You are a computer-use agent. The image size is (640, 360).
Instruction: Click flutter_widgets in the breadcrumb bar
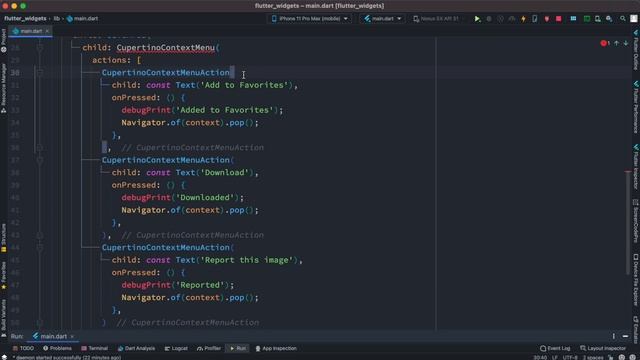point(25,18)
